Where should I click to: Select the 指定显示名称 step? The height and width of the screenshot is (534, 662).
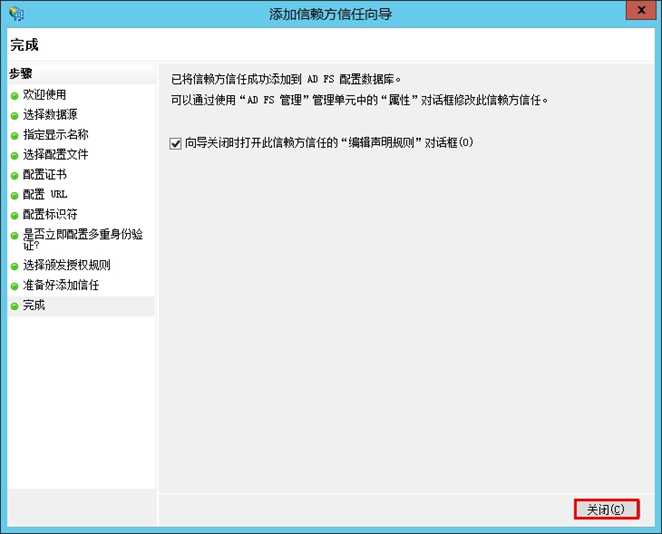point(55,135)
